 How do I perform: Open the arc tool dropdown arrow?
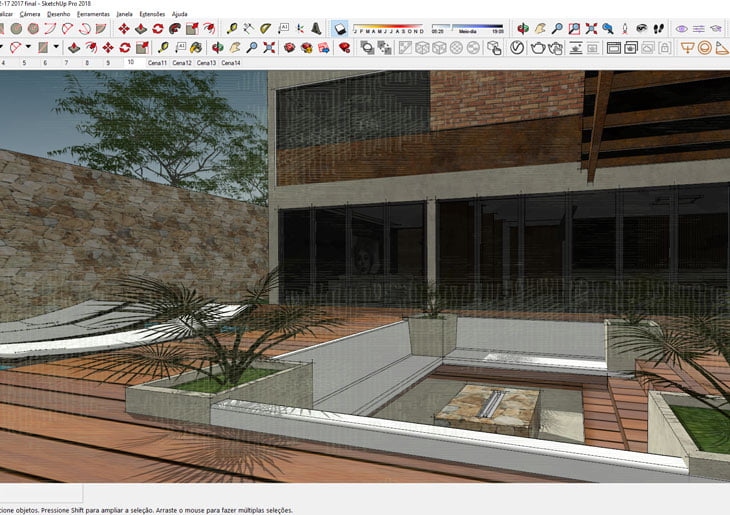(30, 47)
